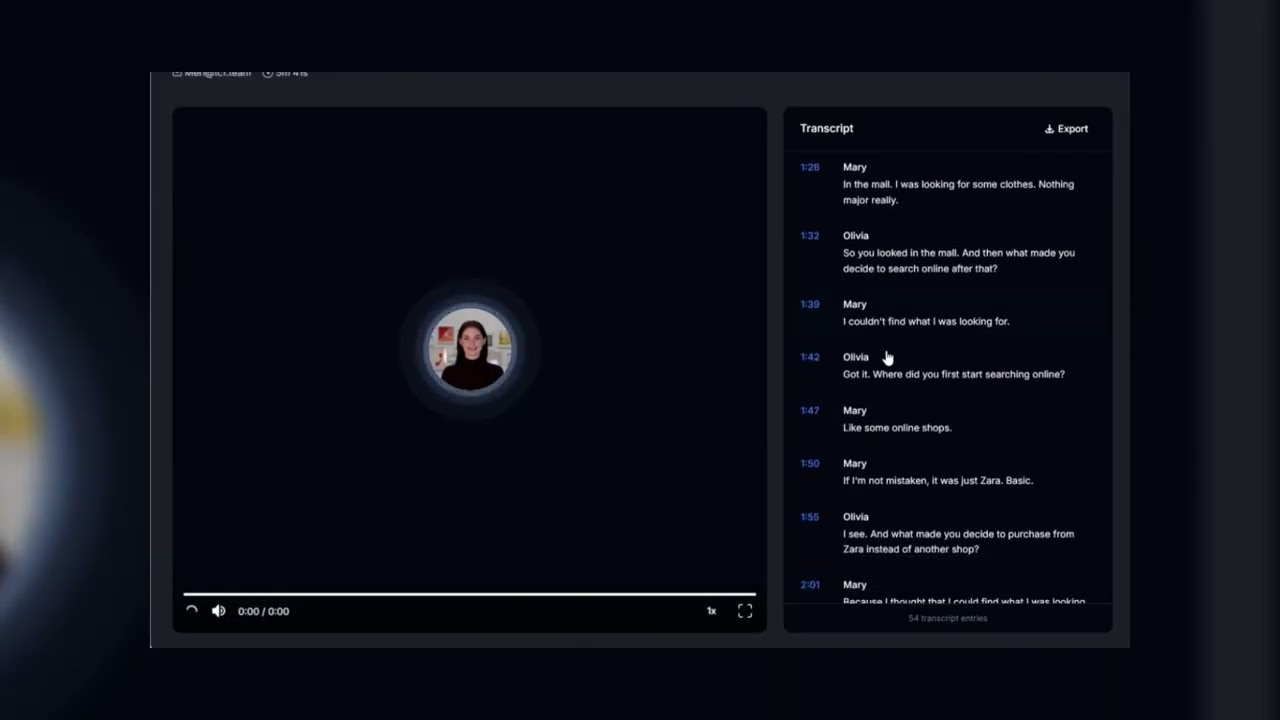Click speaker name Olivia at 1:32
This screenshot has width=1280, height=720.
pyautogui.click(x=856, y=236)
